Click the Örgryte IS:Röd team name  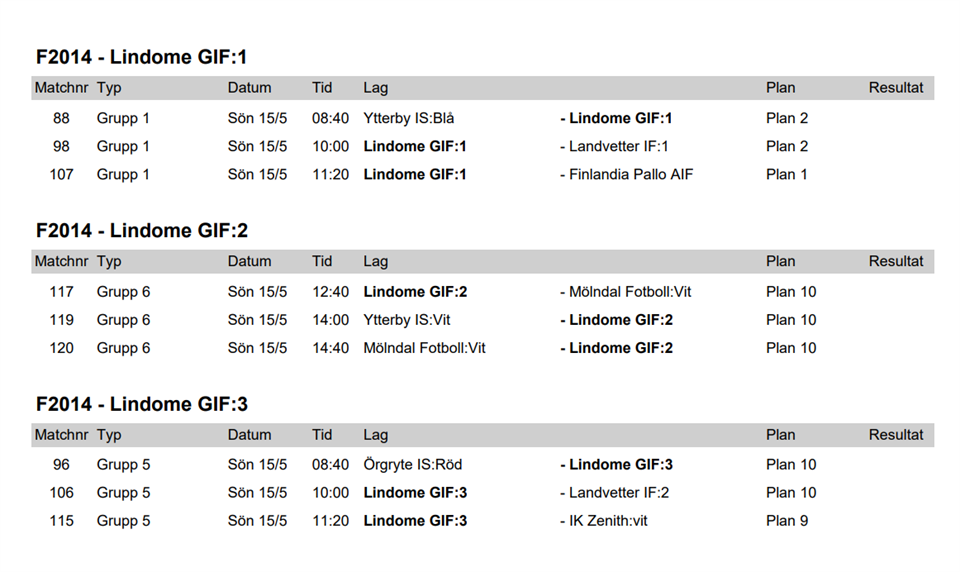[x=412, y=464]
